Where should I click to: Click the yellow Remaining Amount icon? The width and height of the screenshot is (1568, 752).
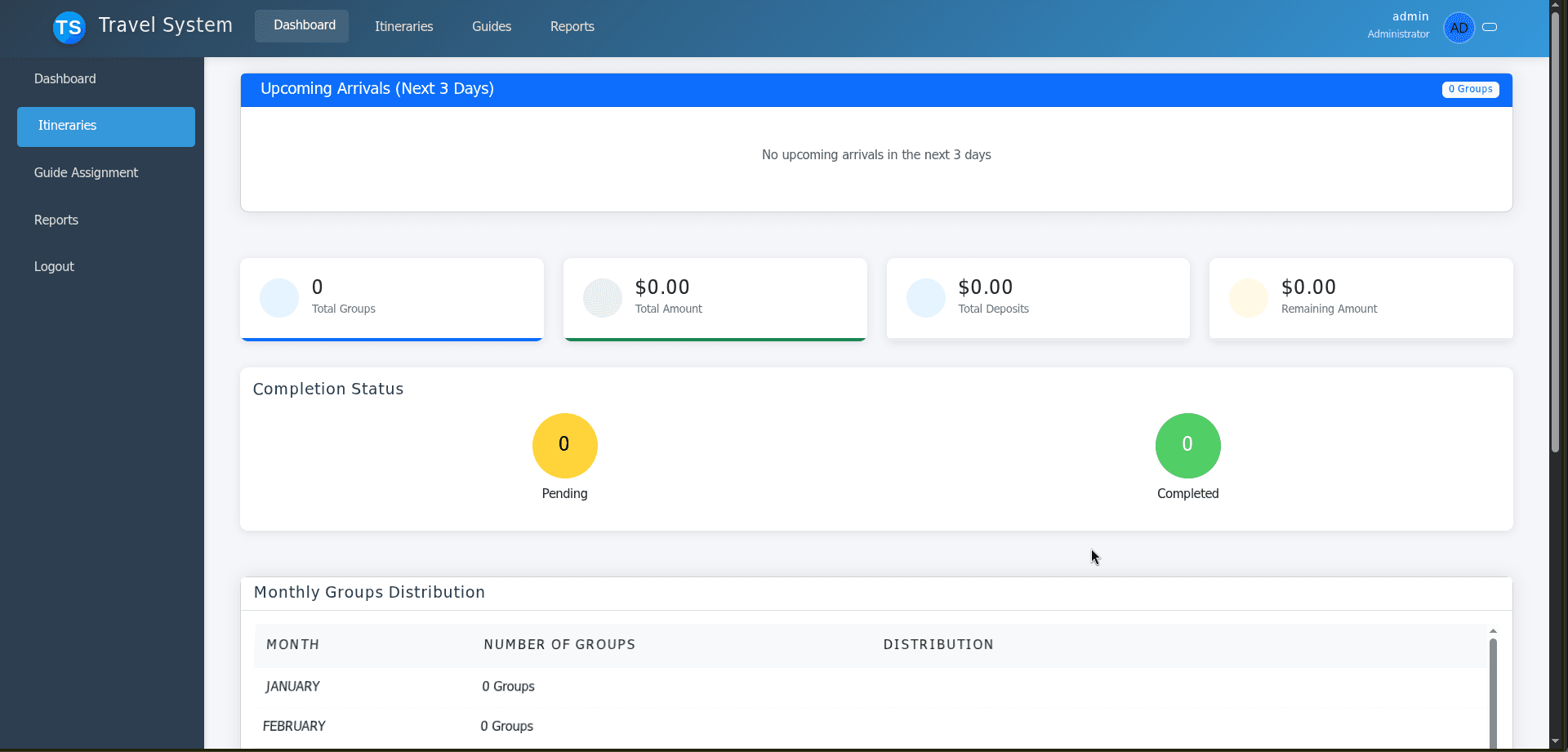click(1247, 297)
